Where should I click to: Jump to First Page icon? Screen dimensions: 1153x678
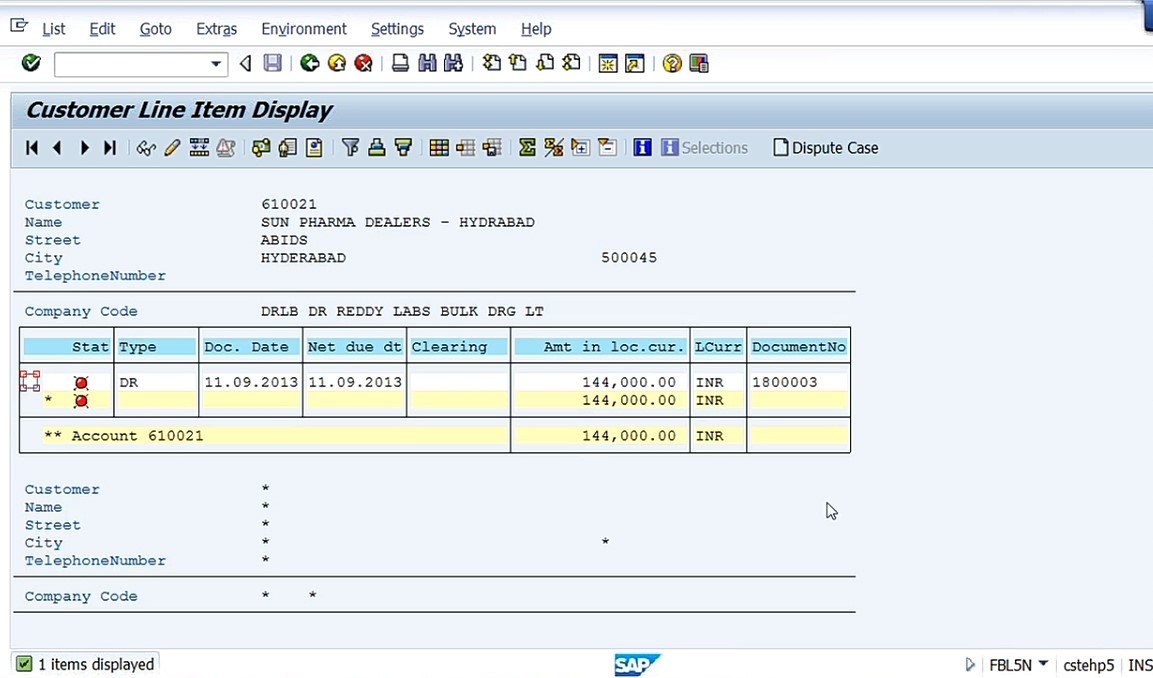click(x=491, y=63)
